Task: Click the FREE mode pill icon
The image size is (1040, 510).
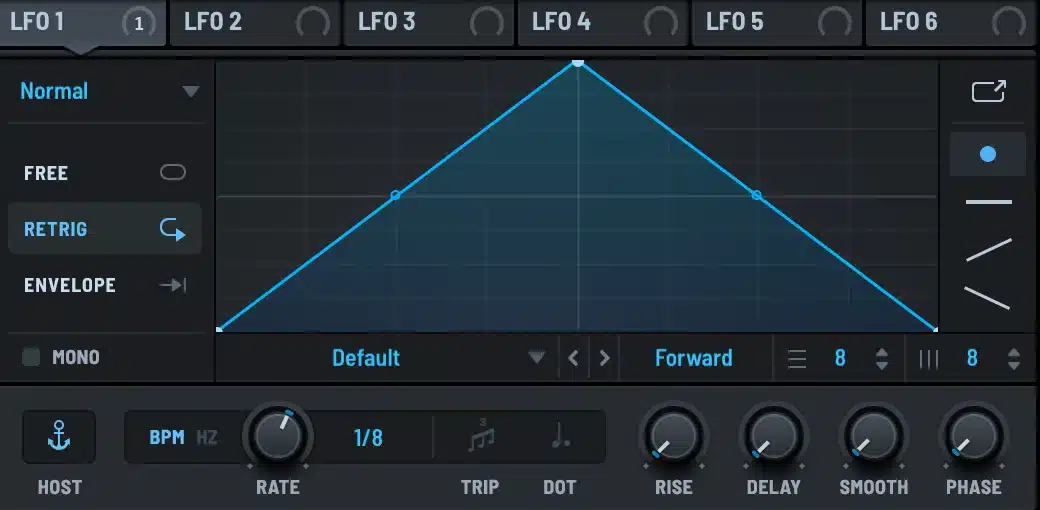Action: click(172, 173)
